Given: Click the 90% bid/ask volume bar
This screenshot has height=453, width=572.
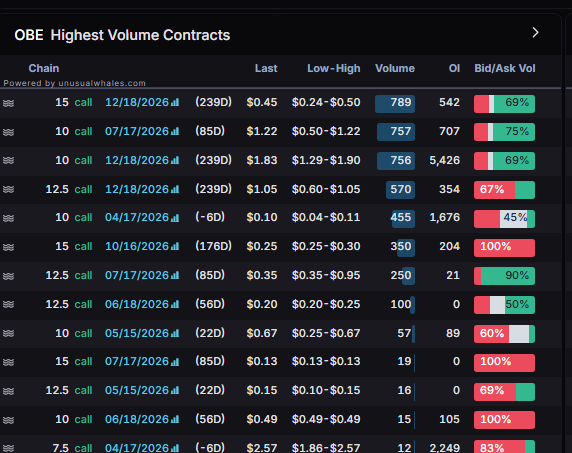Looking at the screenshot, I should [505, 276].
